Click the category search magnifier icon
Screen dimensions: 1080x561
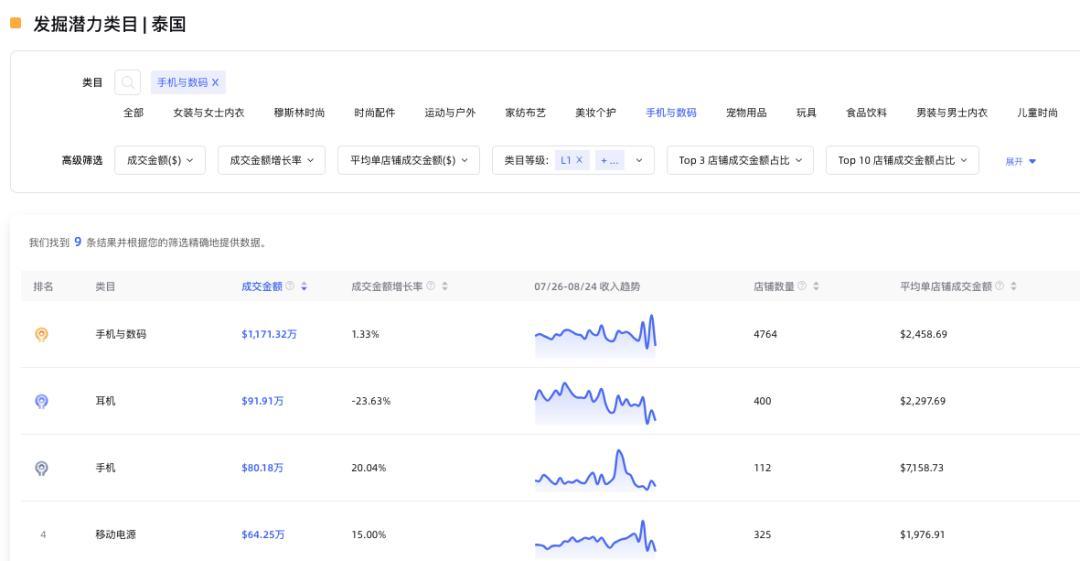tap(127, 82)
